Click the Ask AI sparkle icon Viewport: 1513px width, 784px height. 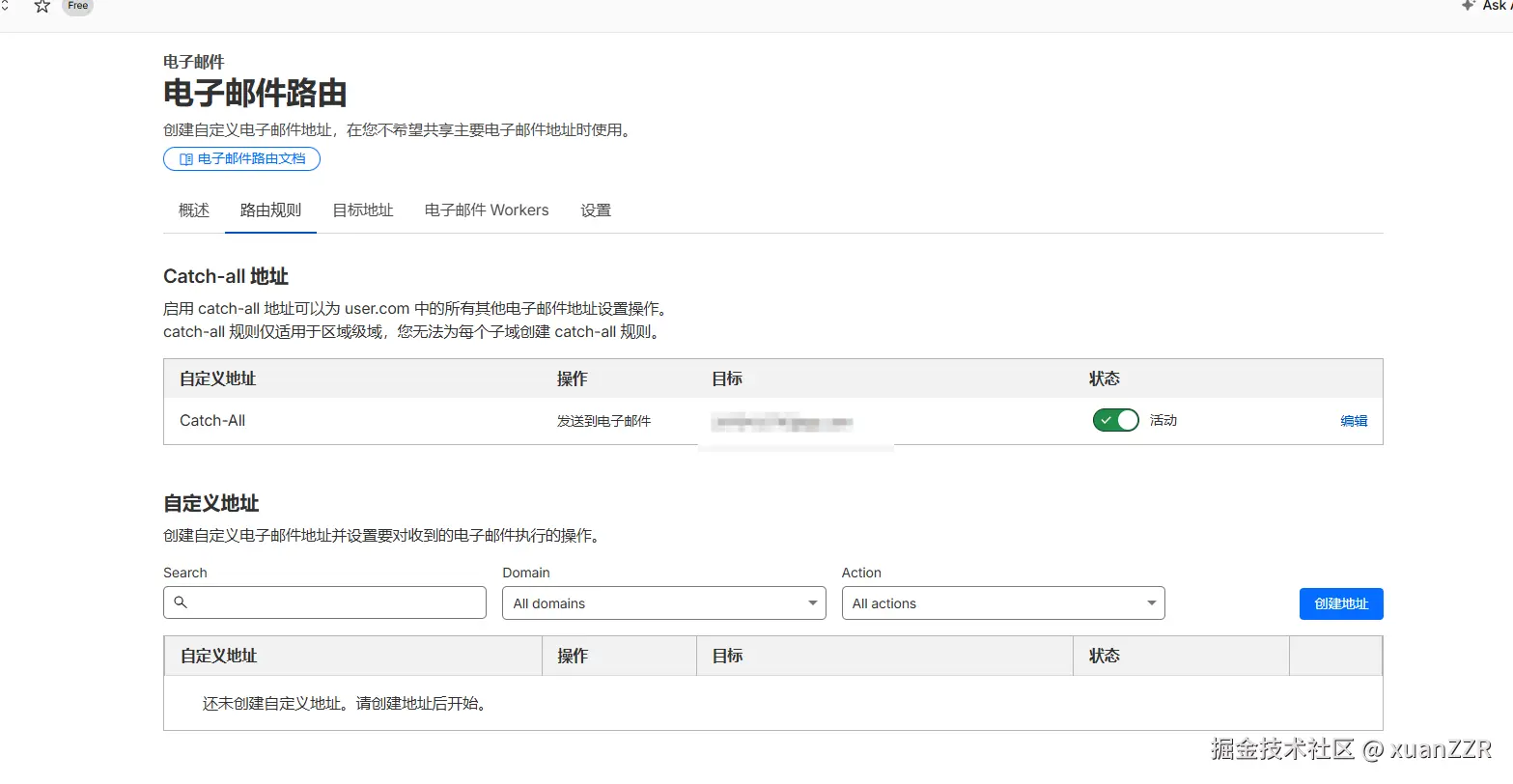(x=1469, y=6)
